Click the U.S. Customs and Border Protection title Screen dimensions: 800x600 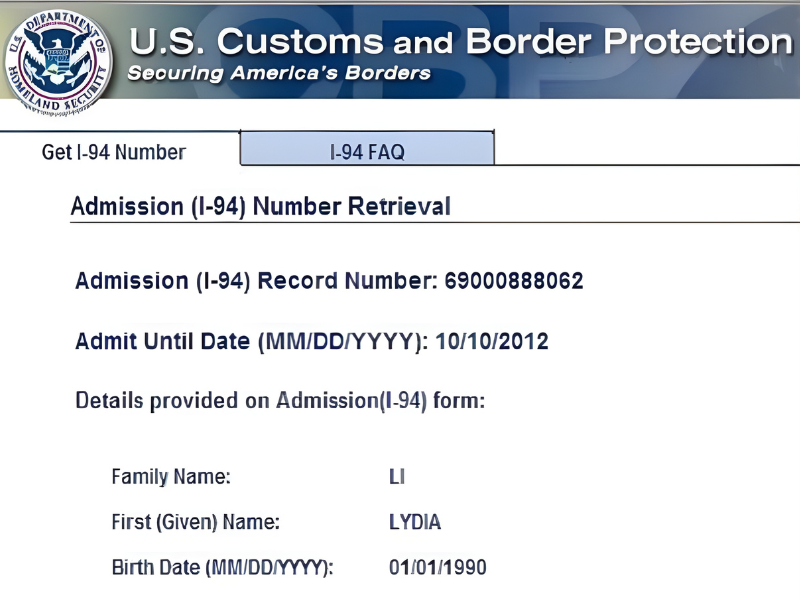460,41
